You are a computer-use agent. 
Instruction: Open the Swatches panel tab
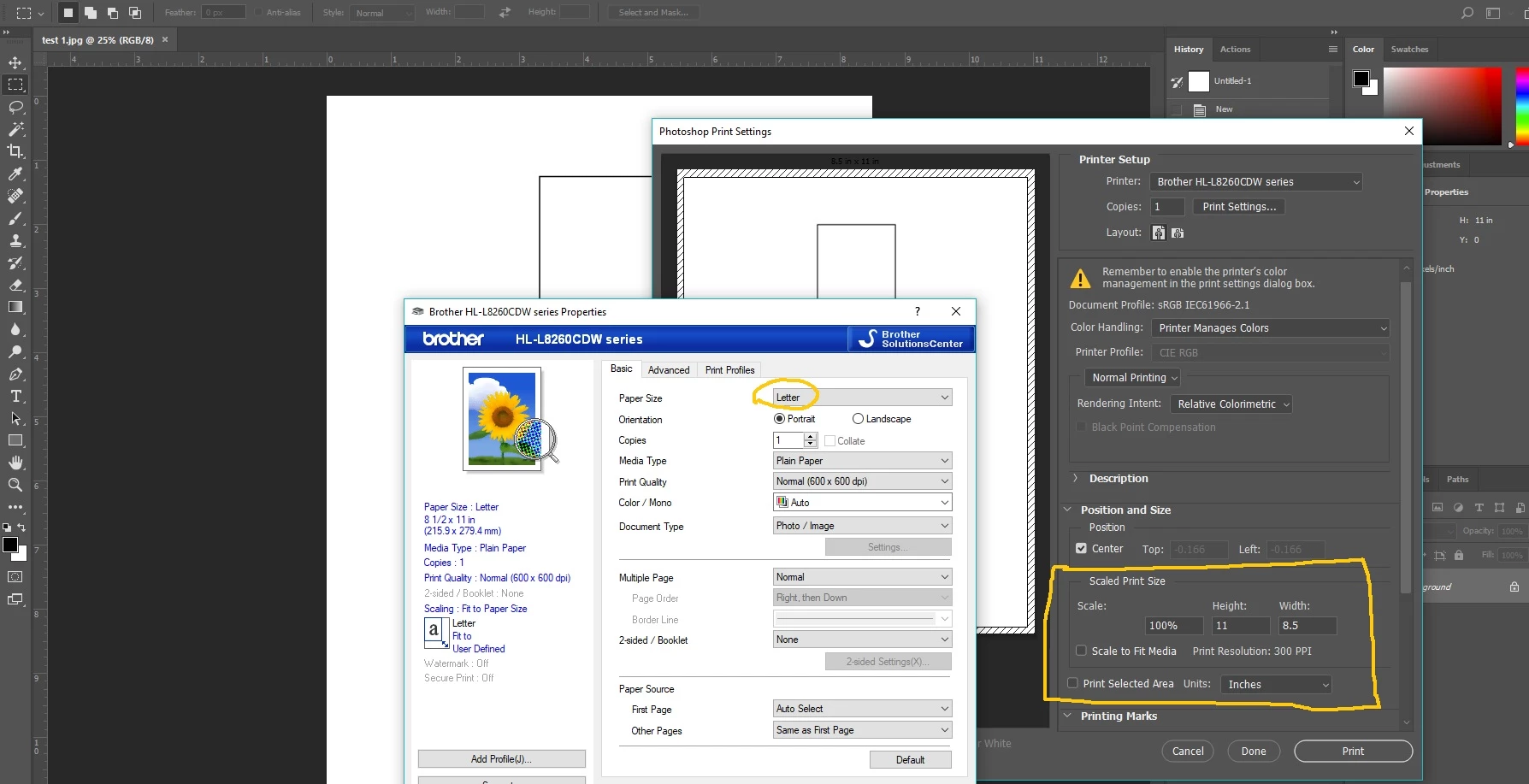(x=1409, y=50)
